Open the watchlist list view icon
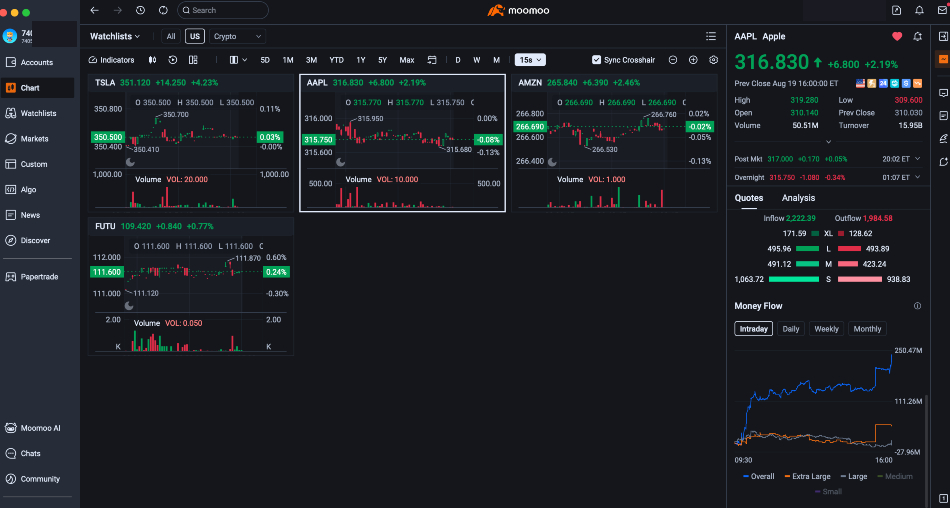 (x=711, y=36)
